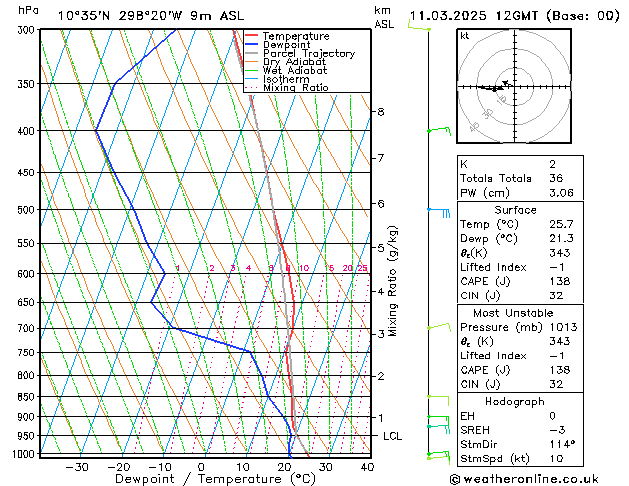Click the red Temperature legend line swatch
Viewport: 629px width, 486px height.
tap(252, 36)
